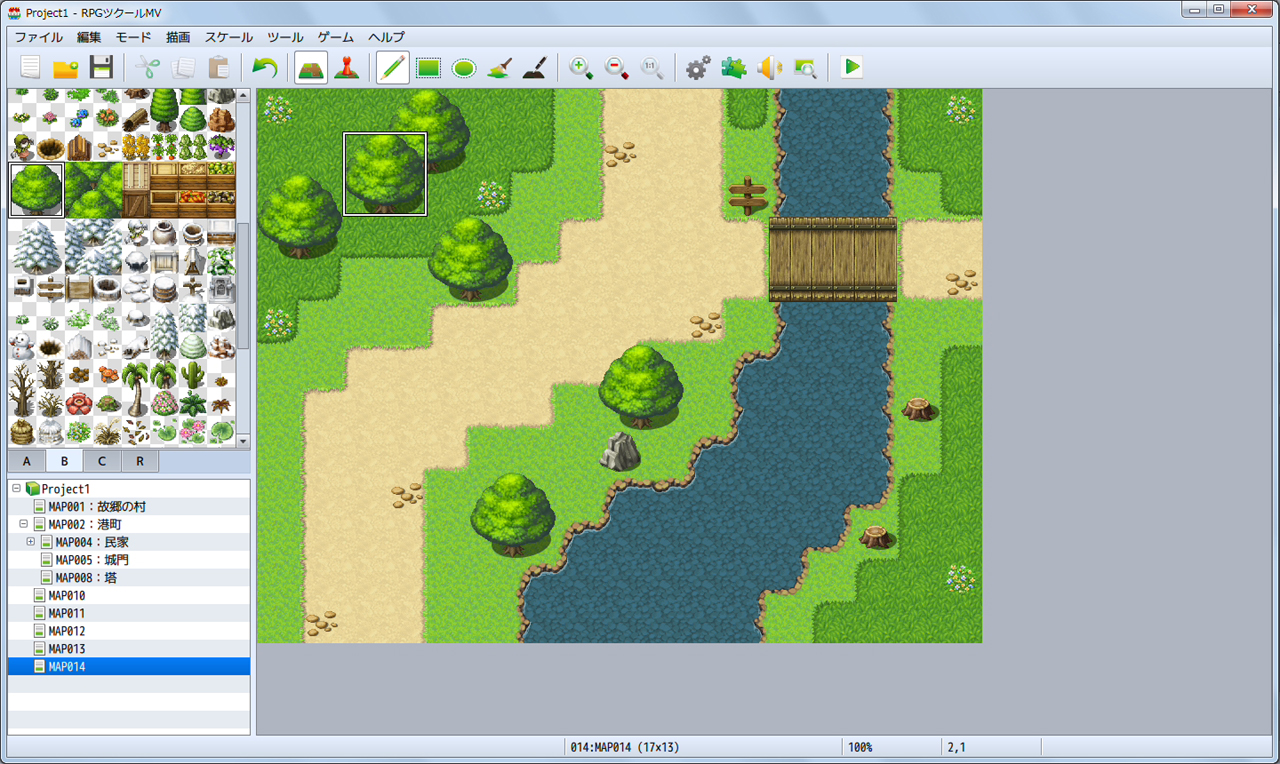
Task: Select the Shadow Pen tool
Action: click(x=534, y=67)
